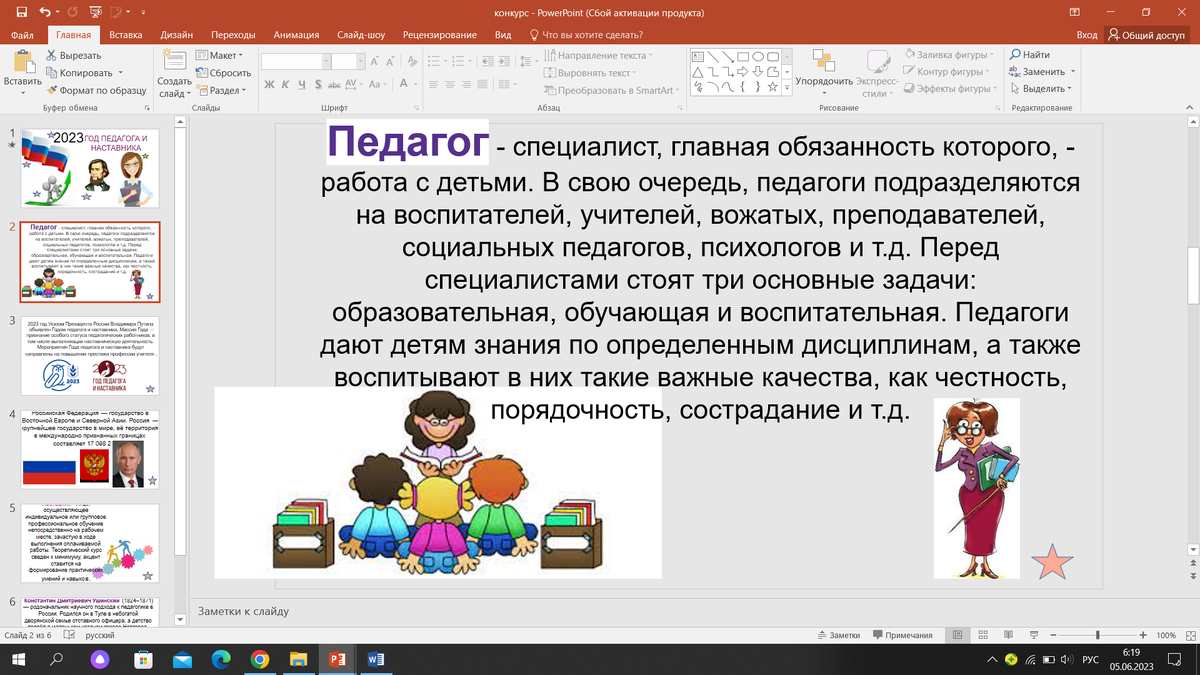Select the triangle shape in shapes gallery

[698, 71]
